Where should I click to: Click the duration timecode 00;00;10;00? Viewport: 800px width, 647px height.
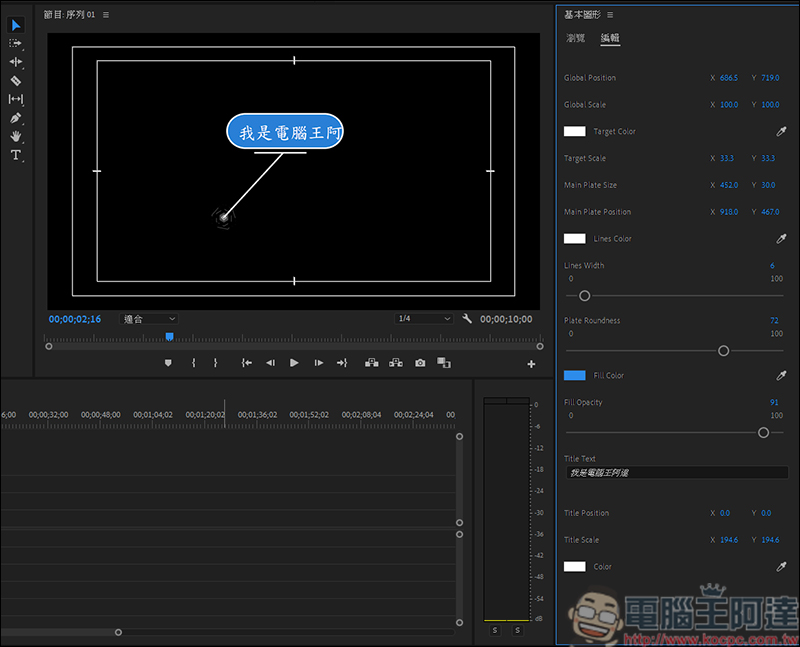pyautogui.click(x=506, y=319)
